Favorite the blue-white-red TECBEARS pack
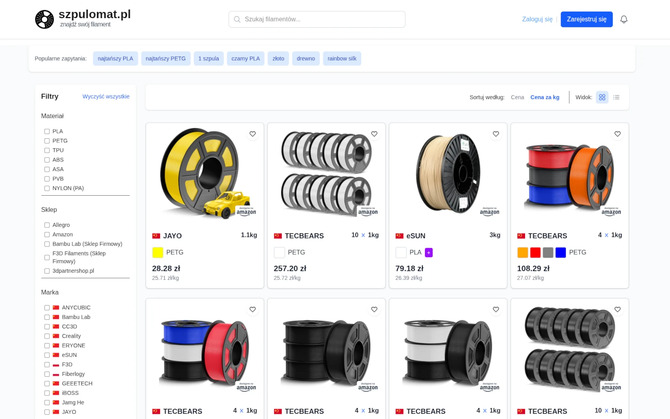670x419 pixels. pos(253,309)
